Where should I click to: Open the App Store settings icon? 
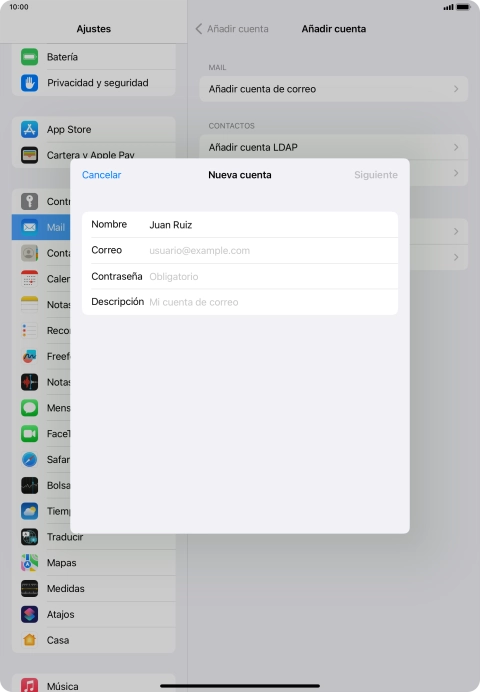coord(30,129)
